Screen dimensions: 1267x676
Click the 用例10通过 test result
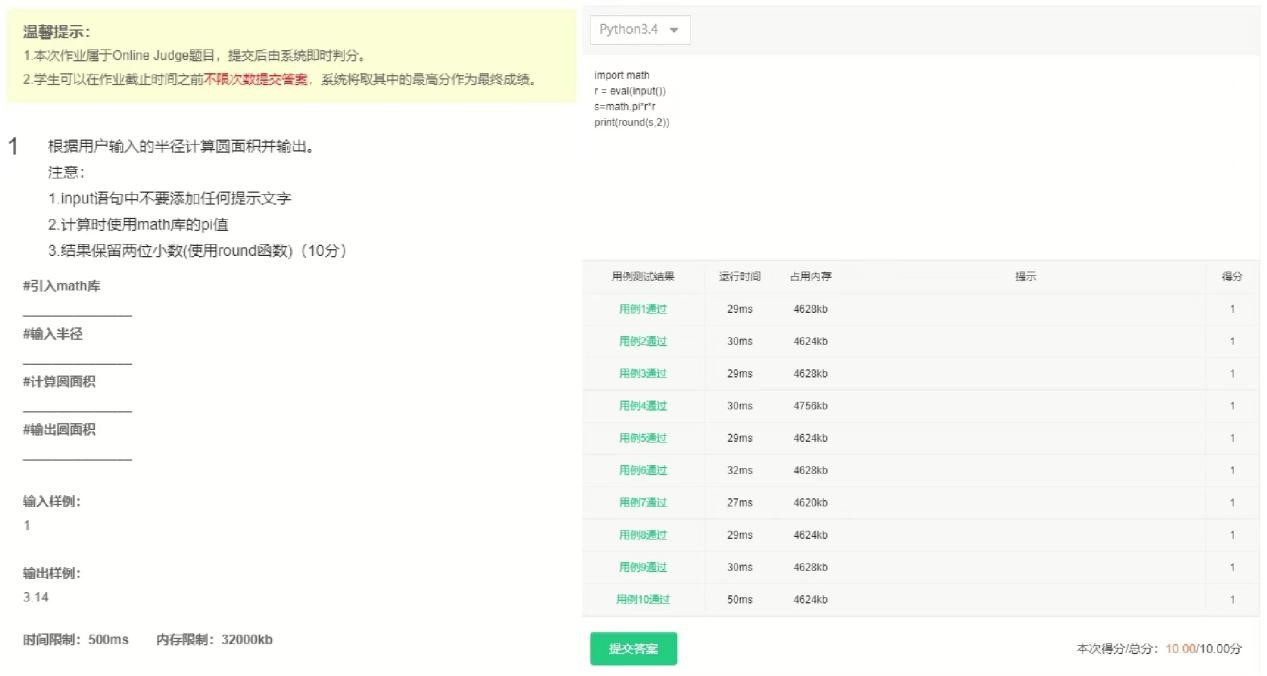point(642,599)
